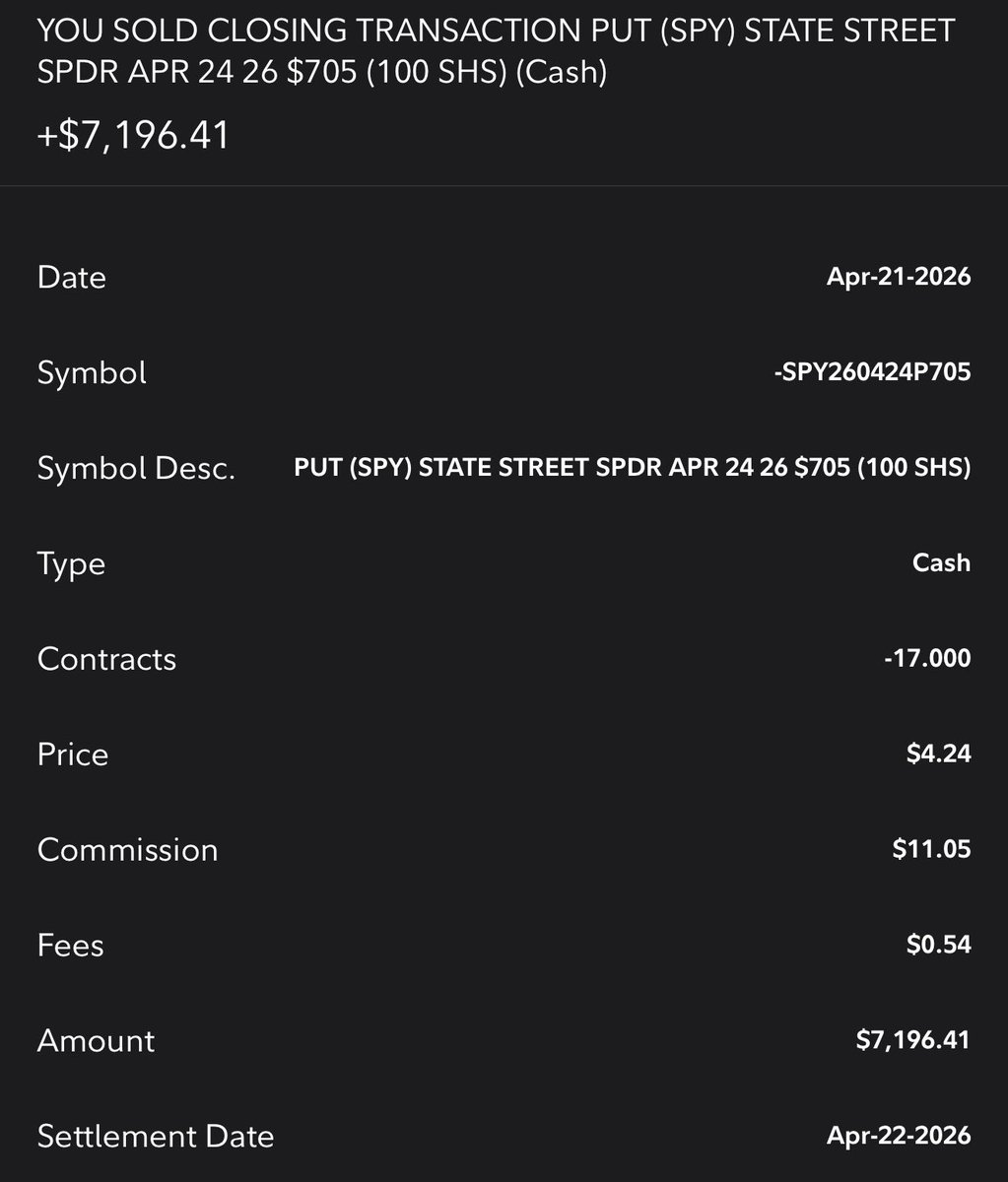Select the Type row label
The height and width of the screenshot is (1182, 1008).
click(x=71, y=564)
